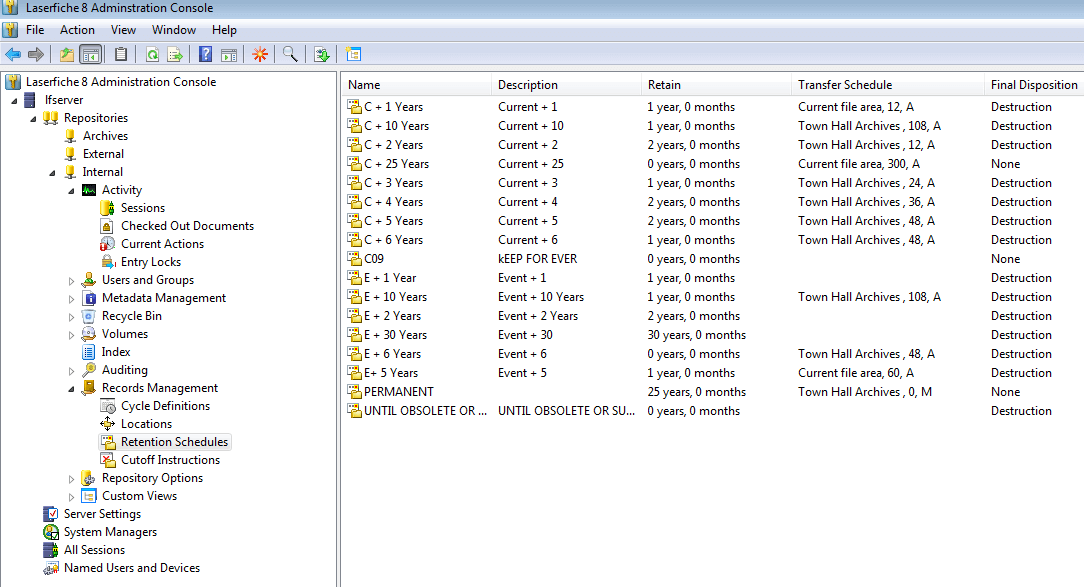
Task: Select Named Users and Devices
Action: click(x=132, y=568)
